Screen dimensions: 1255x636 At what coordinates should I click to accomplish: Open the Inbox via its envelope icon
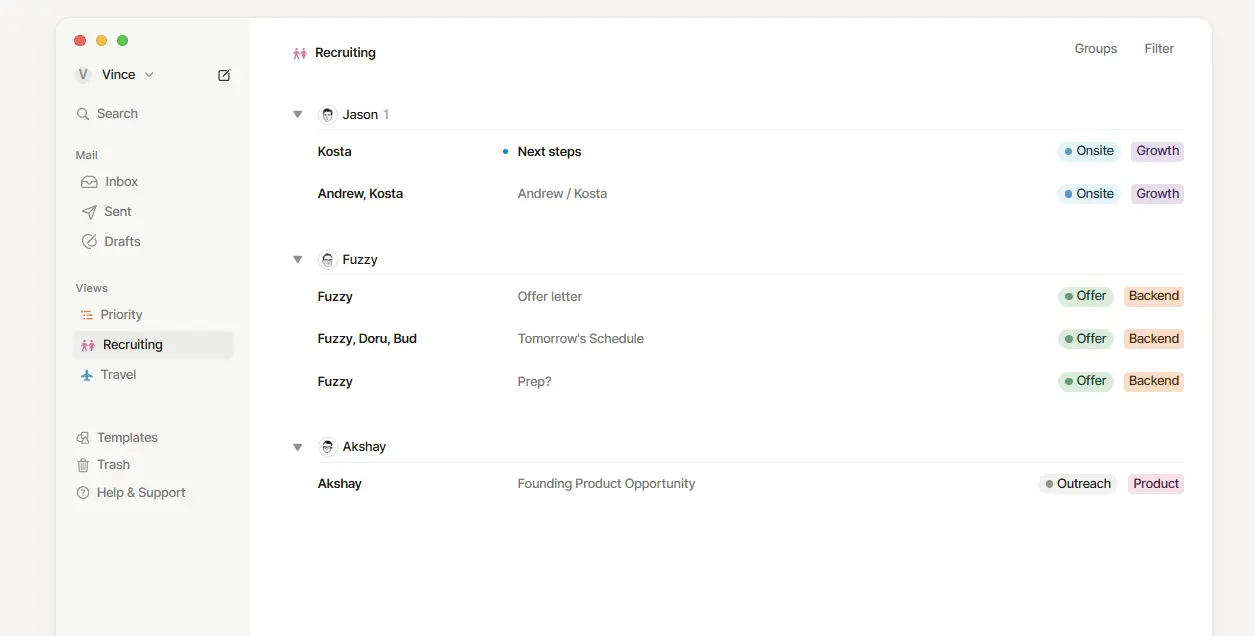pos(89,181)
